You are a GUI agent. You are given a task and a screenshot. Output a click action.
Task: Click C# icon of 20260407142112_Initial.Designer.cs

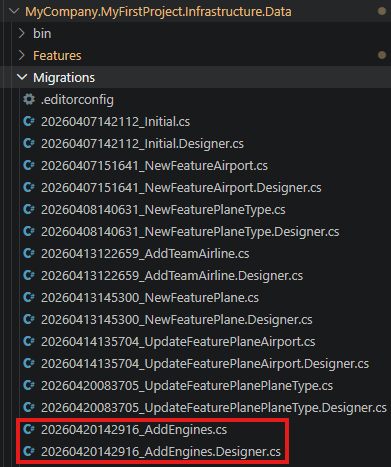pos(29,143)
